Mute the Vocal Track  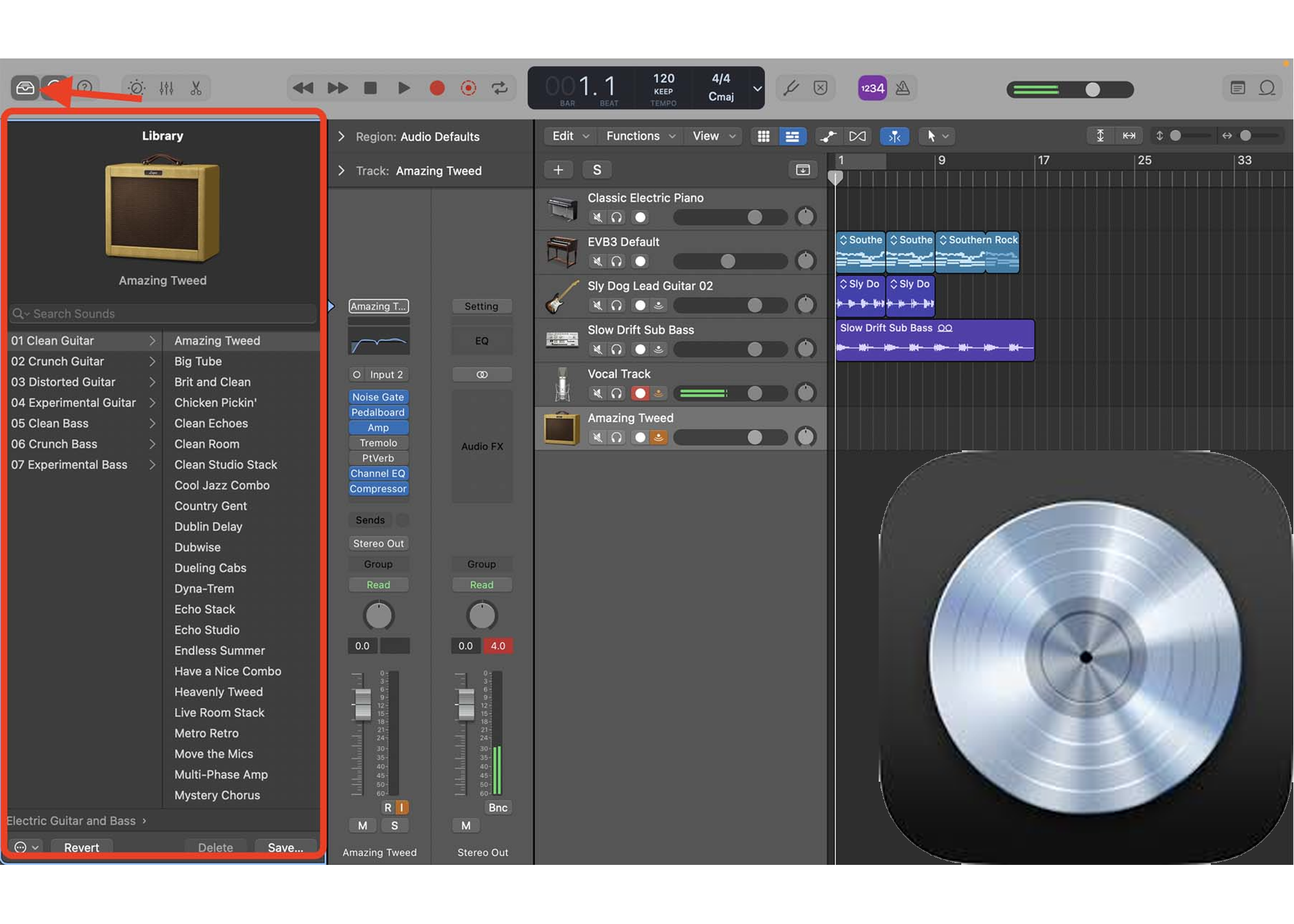pos(597,393)
